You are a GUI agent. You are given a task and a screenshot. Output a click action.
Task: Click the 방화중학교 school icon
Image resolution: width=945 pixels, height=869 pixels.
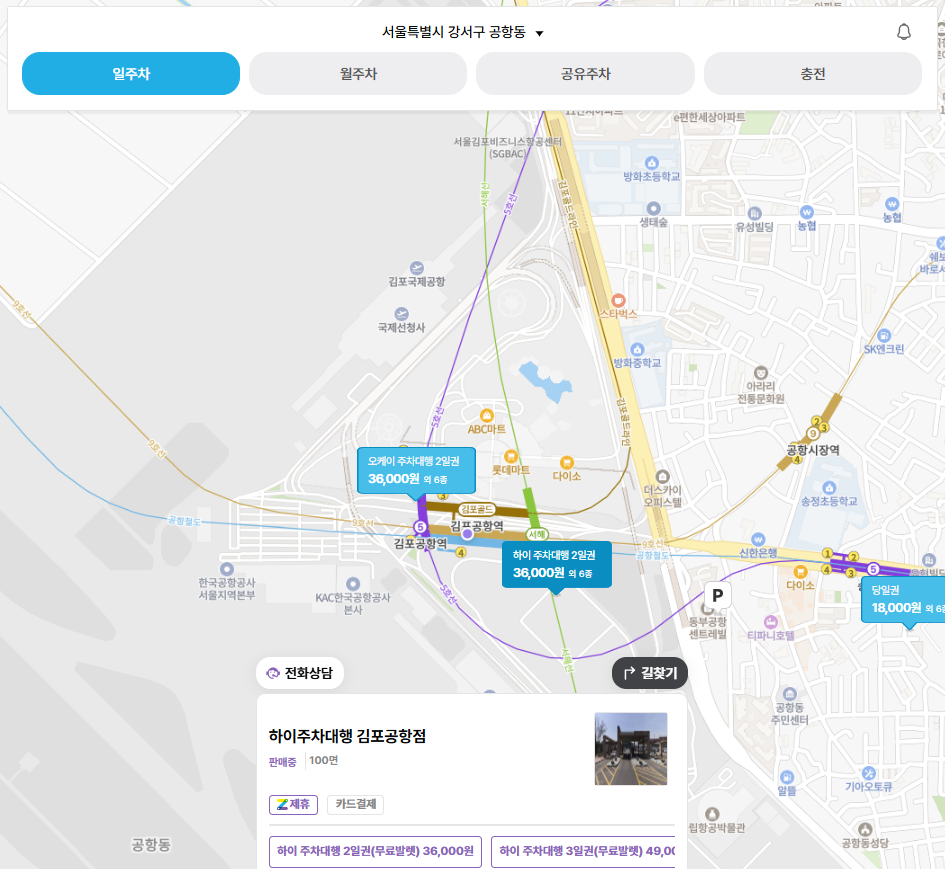click(637, 350)
